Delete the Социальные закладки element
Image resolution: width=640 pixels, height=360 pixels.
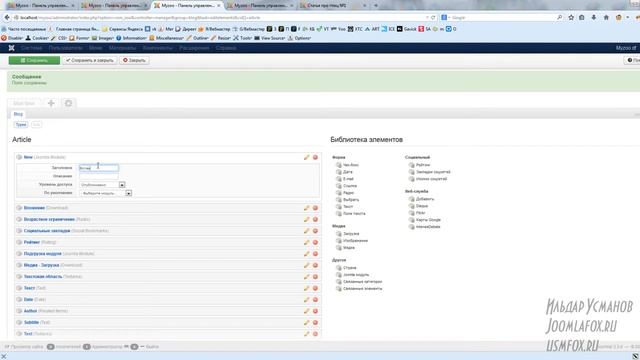pos(315,231)
